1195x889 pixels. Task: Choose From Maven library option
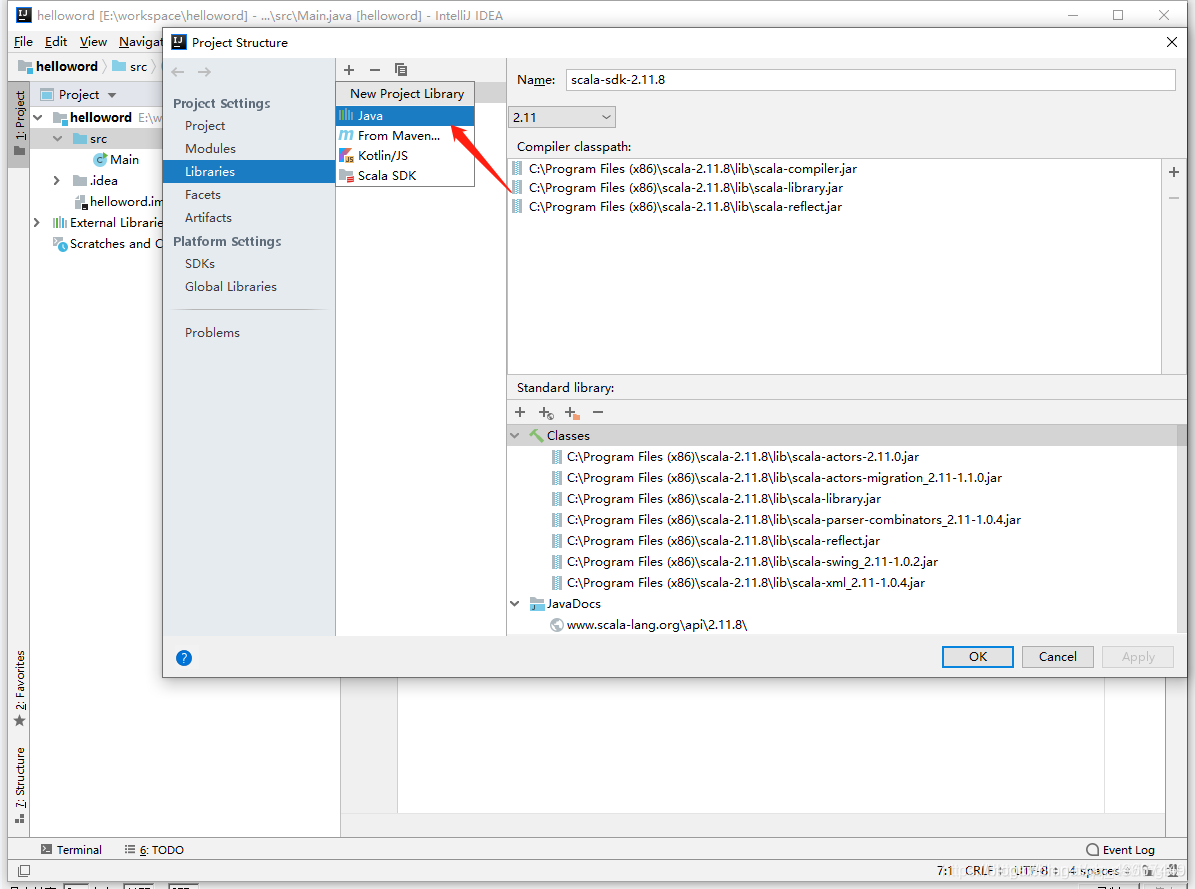[x=395, y=135]
